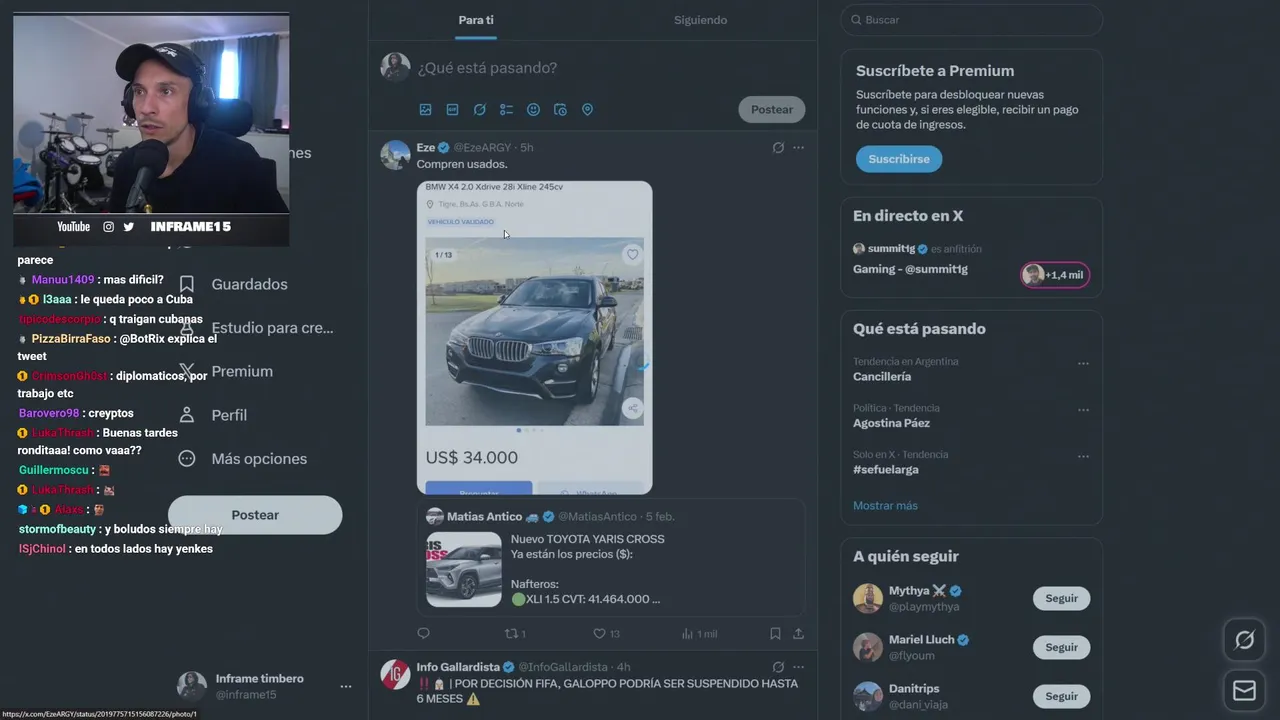The height and width of the screenshot is (720, 1280).
Task: Bookmark Eze's post
Action: pyautogui.click(x=775, y=633)
